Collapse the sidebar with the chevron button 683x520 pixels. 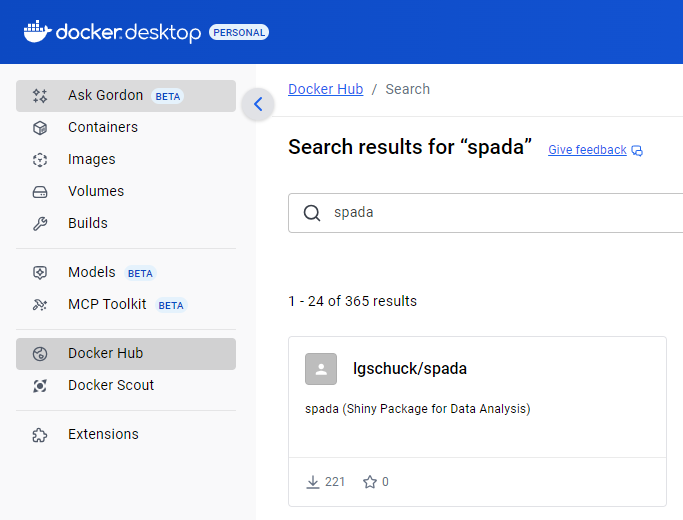[x=258, y=104]
